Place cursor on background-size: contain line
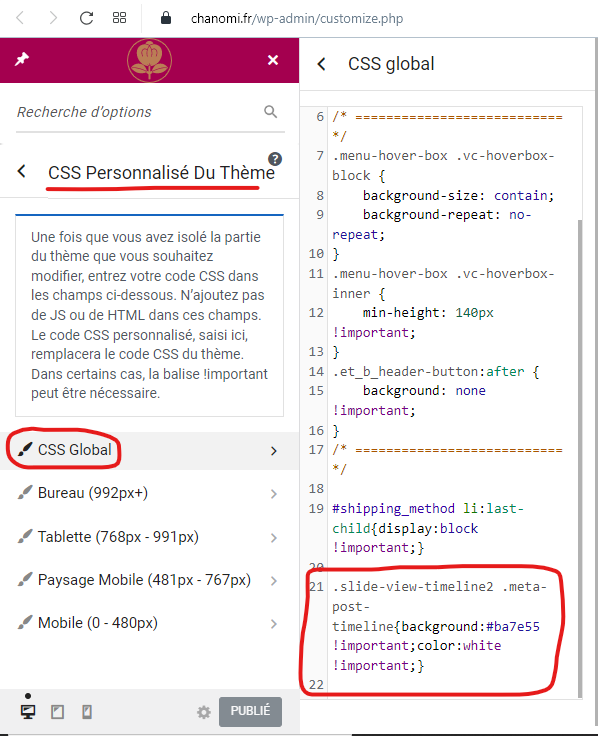Viewport: 598px width, 736px height. coord(458,195)
